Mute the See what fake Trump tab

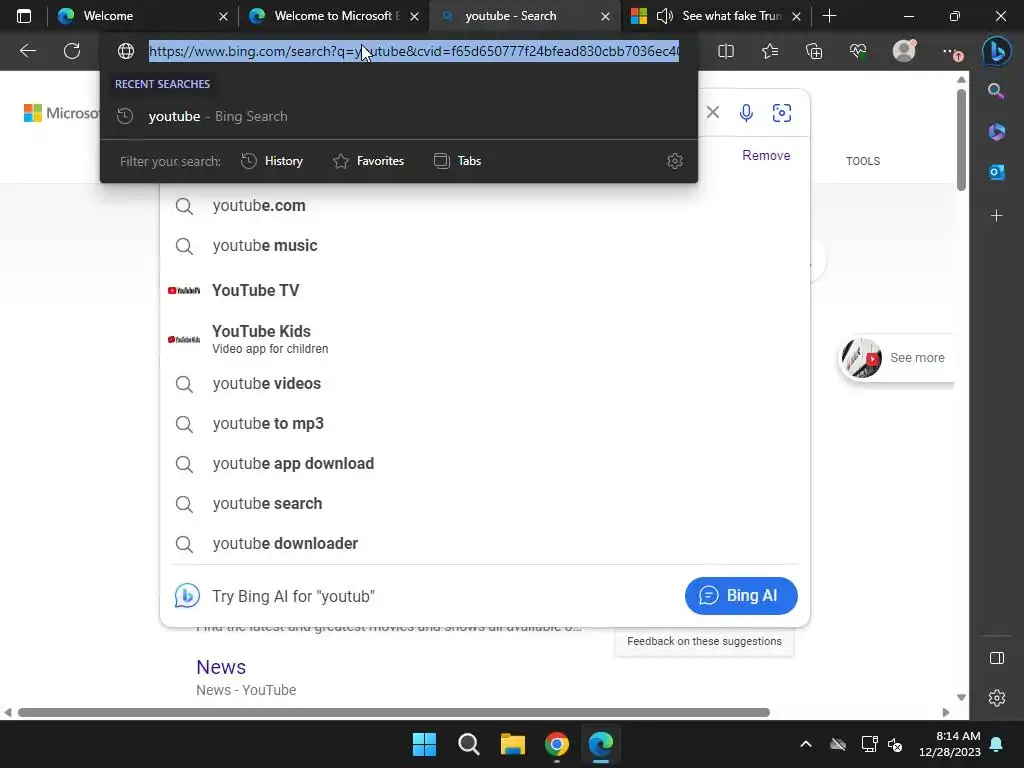point(665,16)
